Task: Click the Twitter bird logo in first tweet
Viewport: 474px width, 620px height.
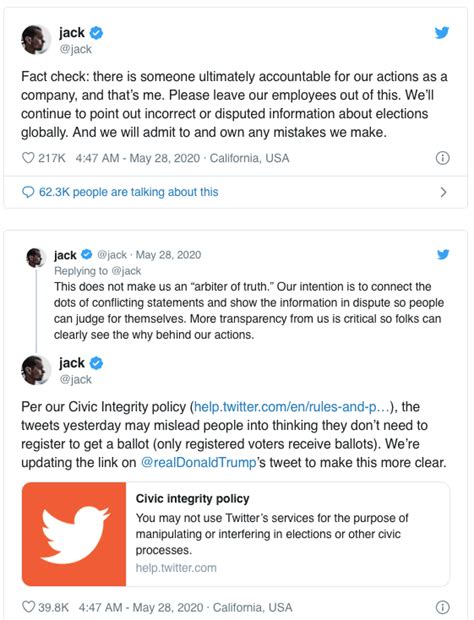Action: click(442, 32)
